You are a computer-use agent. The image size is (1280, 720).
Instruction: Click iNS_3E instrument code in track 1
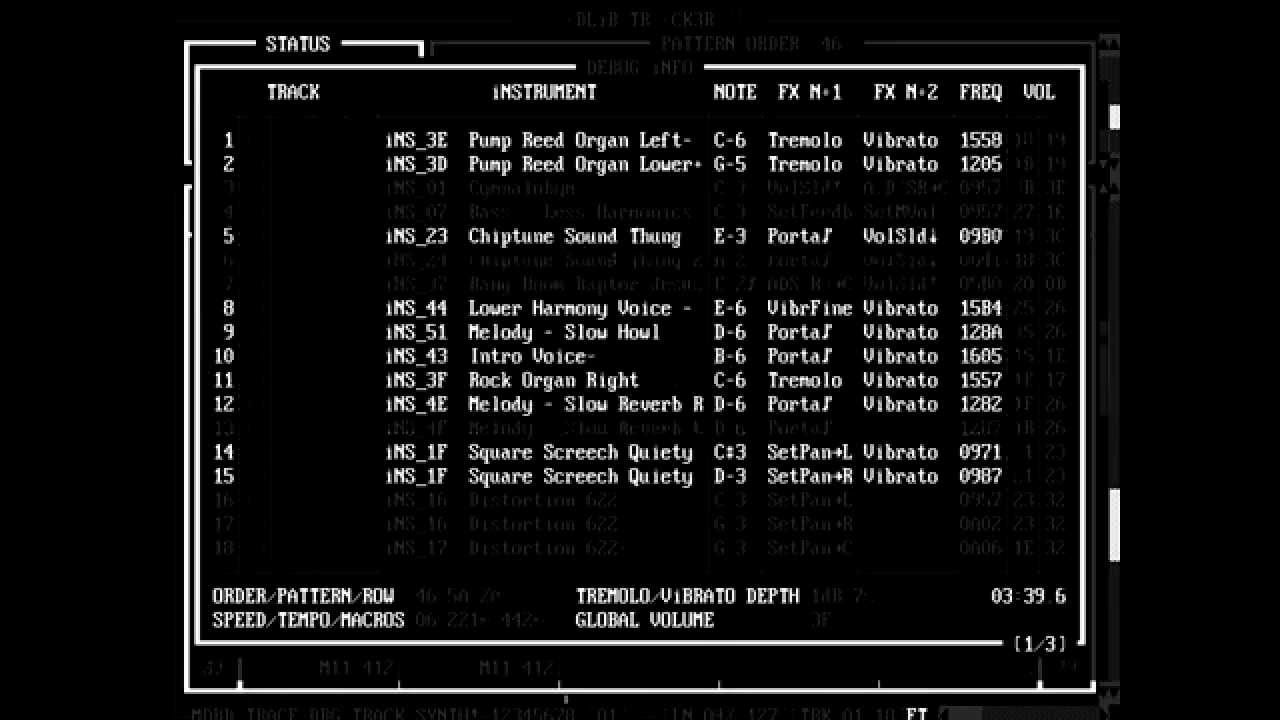coord(417,141)
